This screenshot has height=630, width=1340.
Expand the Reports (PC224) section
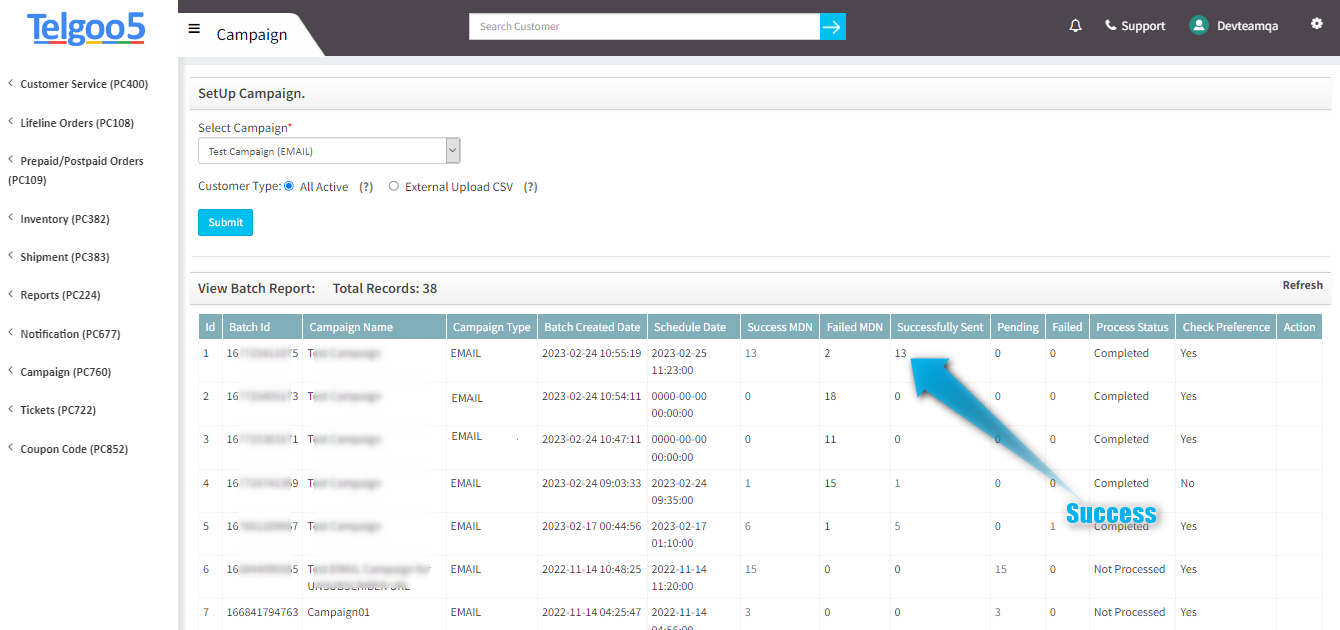(62, 294)
